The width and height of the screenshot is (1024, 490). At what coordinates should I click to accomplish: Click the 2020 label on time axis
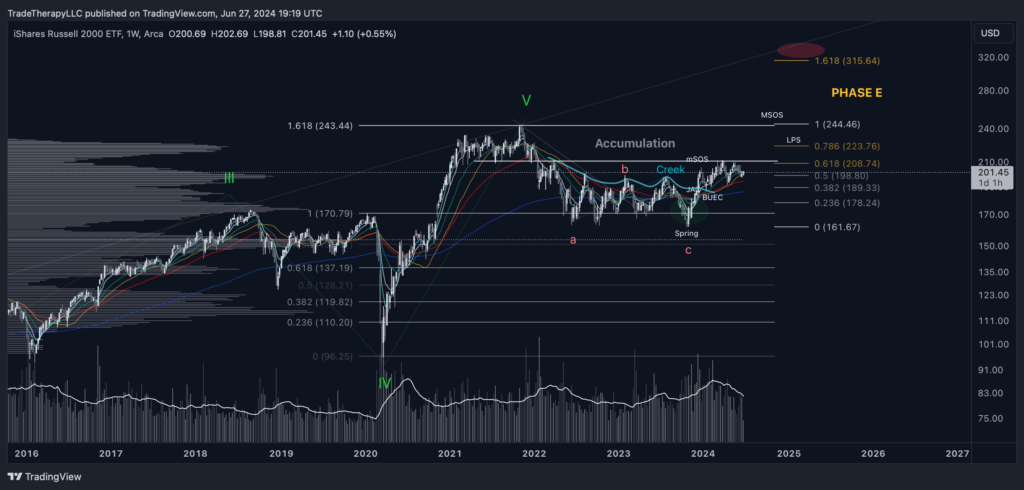[x=365, y=453]
